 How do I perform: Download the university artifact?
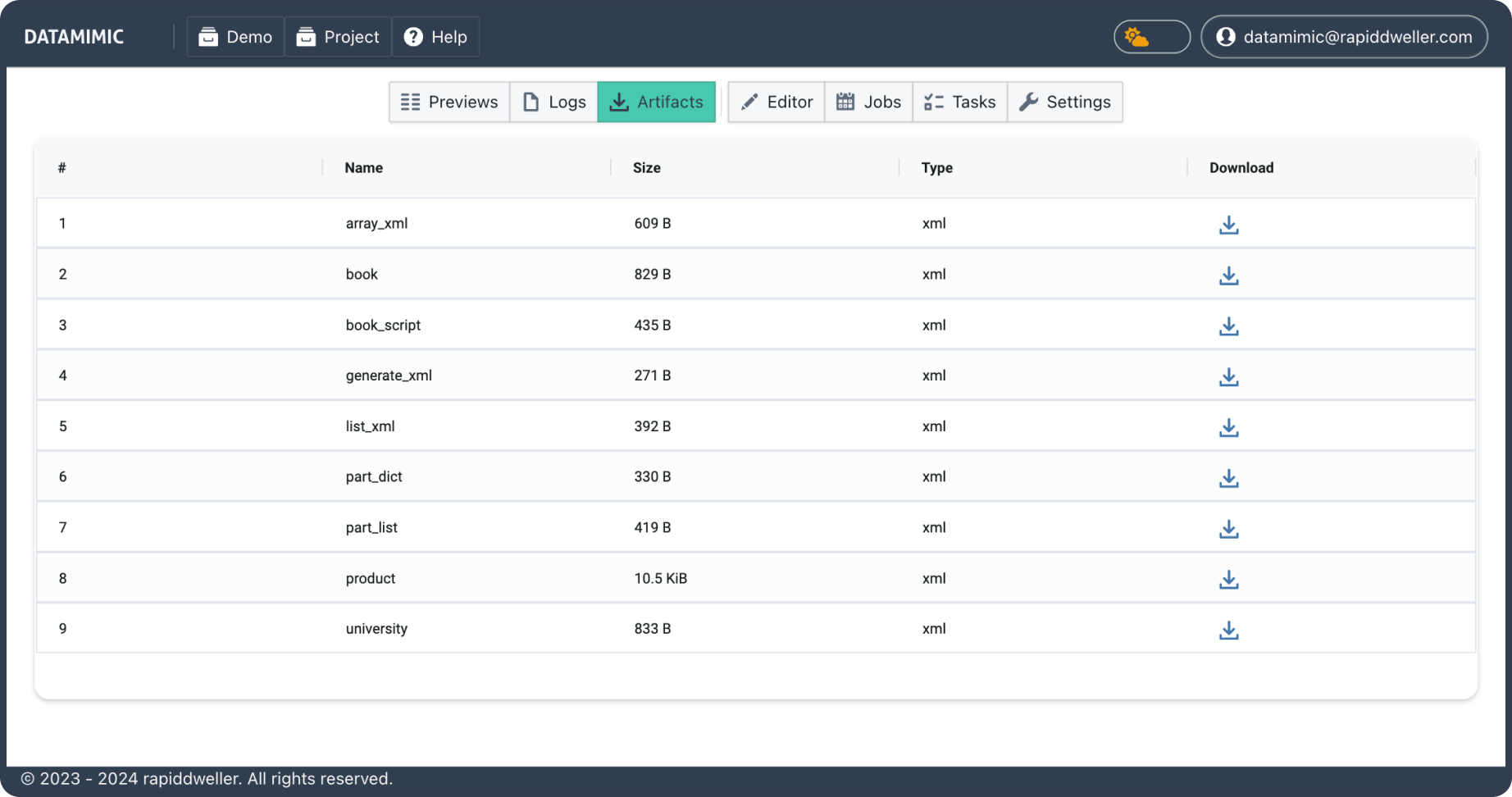pos(1228,631)
